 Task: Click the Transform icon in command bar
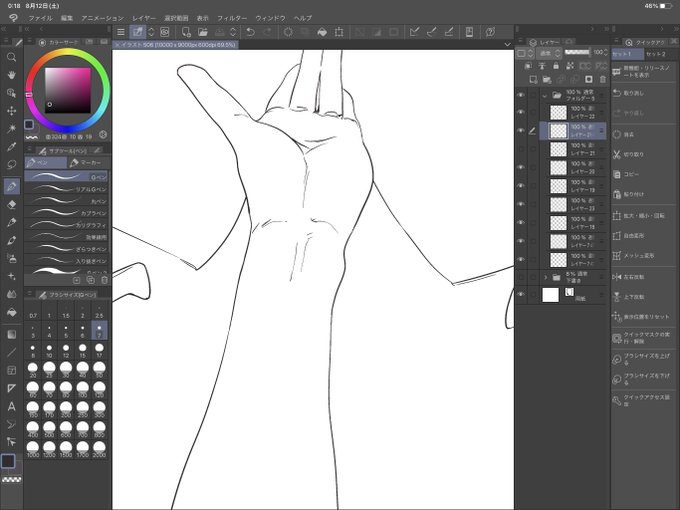(339, 32)
